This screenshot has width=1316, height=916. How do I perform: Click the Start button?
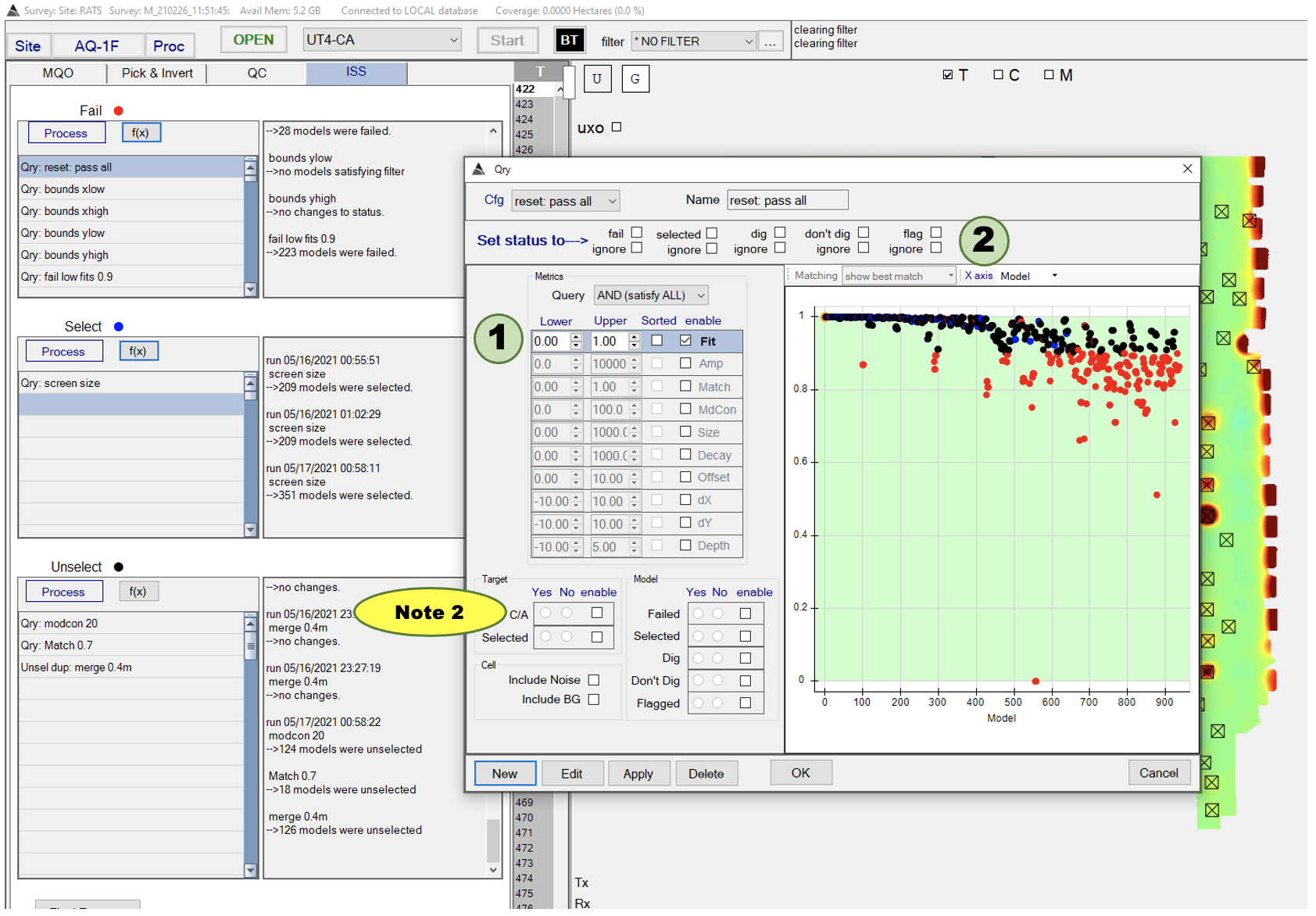pyautogui.click(x=507, y=41)
